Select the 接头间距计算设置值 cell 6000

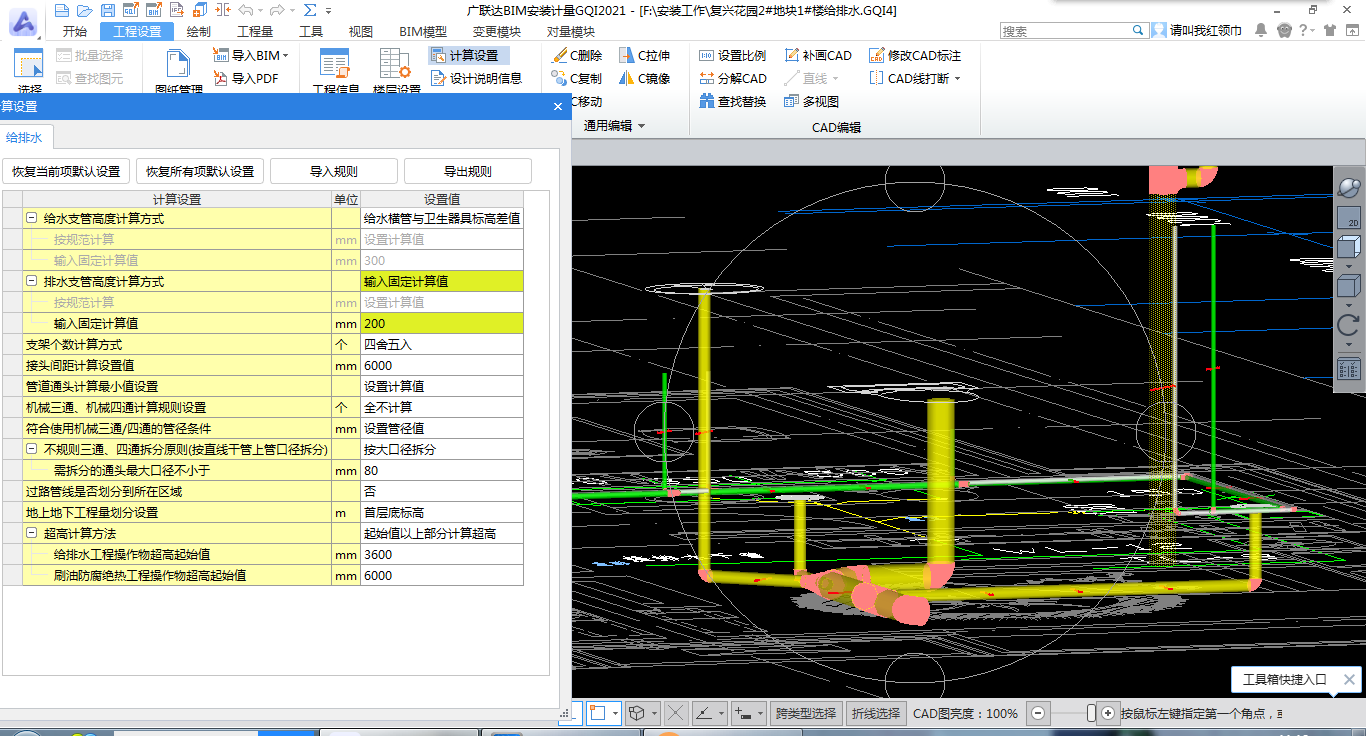[442, 365]
